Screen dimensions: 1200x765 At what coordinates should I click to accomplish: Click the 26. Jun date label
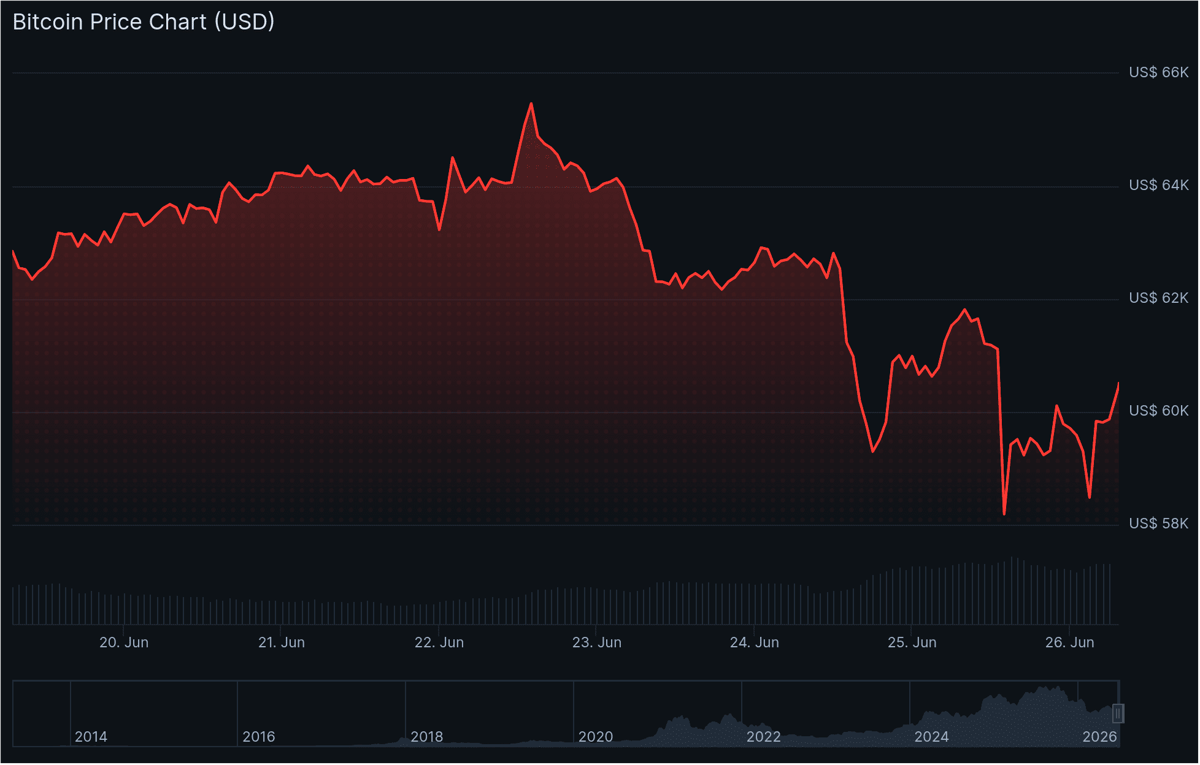coord(1070,642)
